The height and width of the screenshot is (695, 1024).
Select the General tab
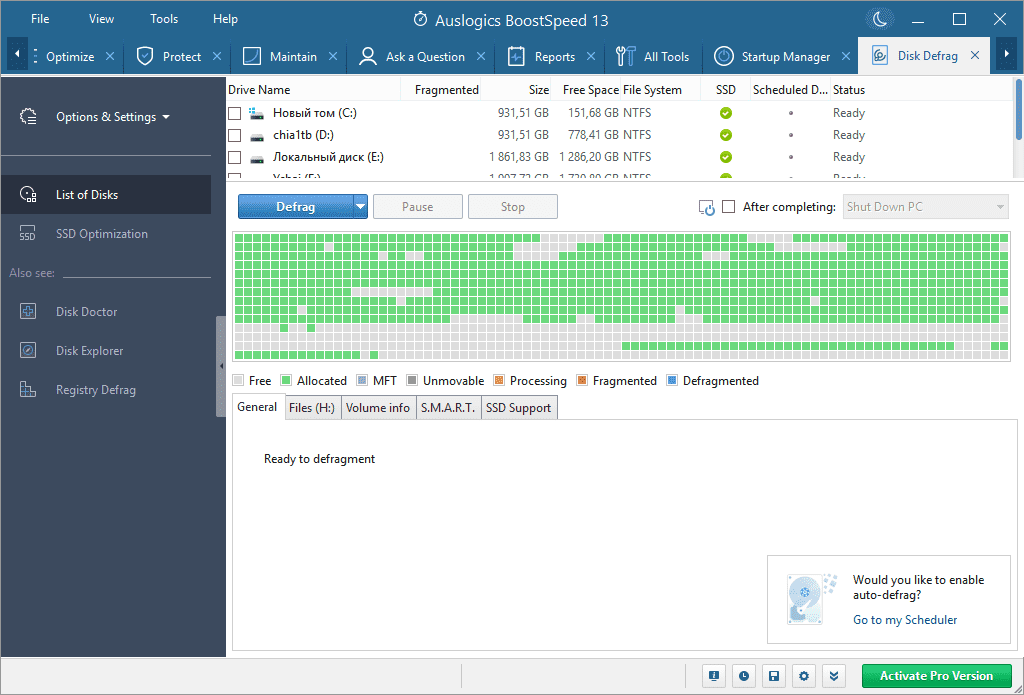point(257,406)
